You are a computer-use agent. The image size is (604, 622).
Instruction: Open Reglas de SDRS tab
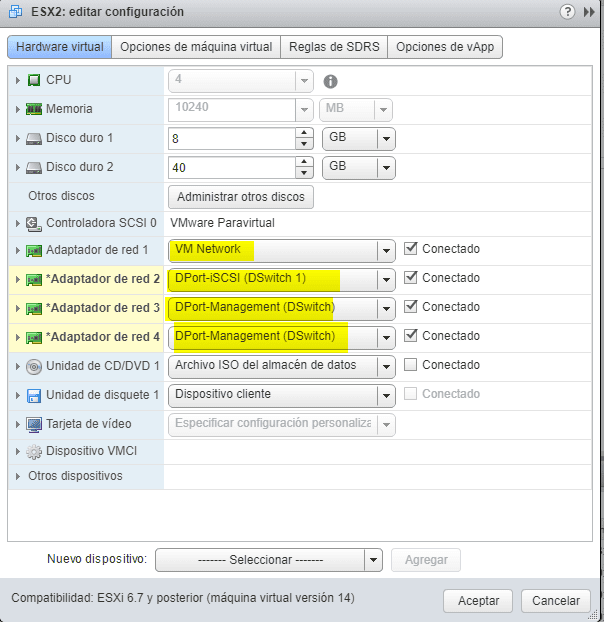(334, 47)
